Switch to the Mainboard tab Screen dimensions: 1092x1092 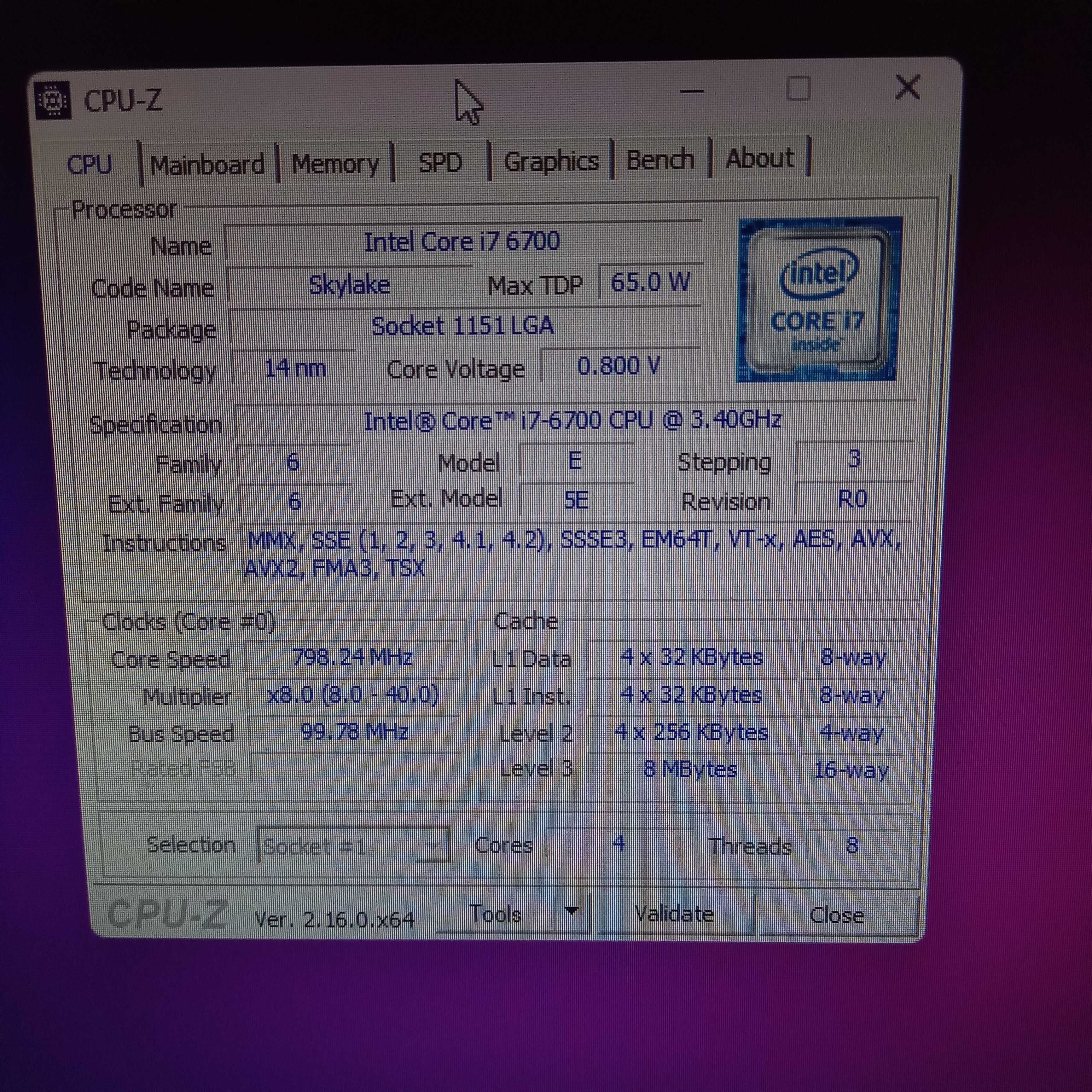coord(208,164)
